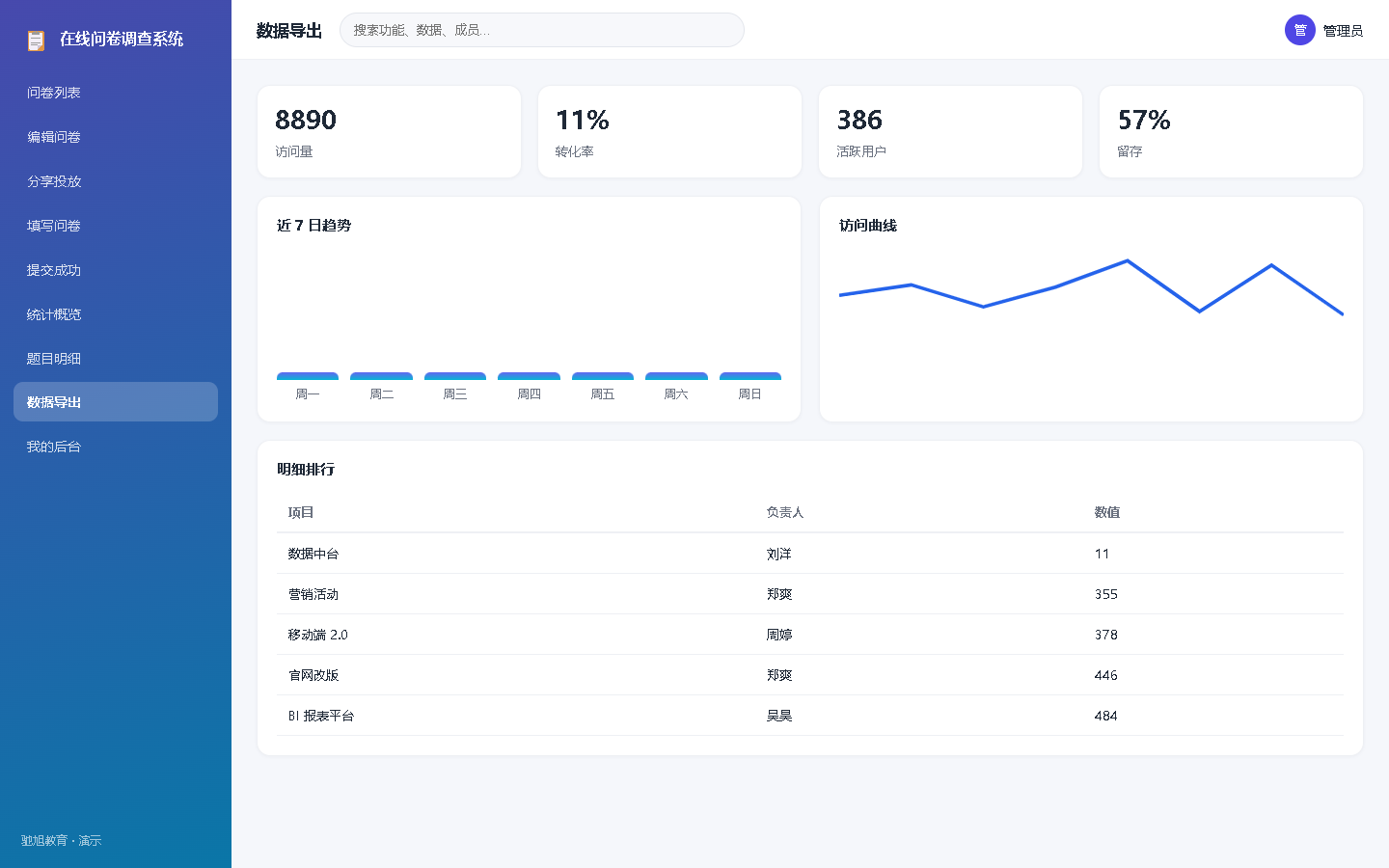Click the 管理员 user name
Viewport: 1389px width, 868px height.
pos(1343,31)
